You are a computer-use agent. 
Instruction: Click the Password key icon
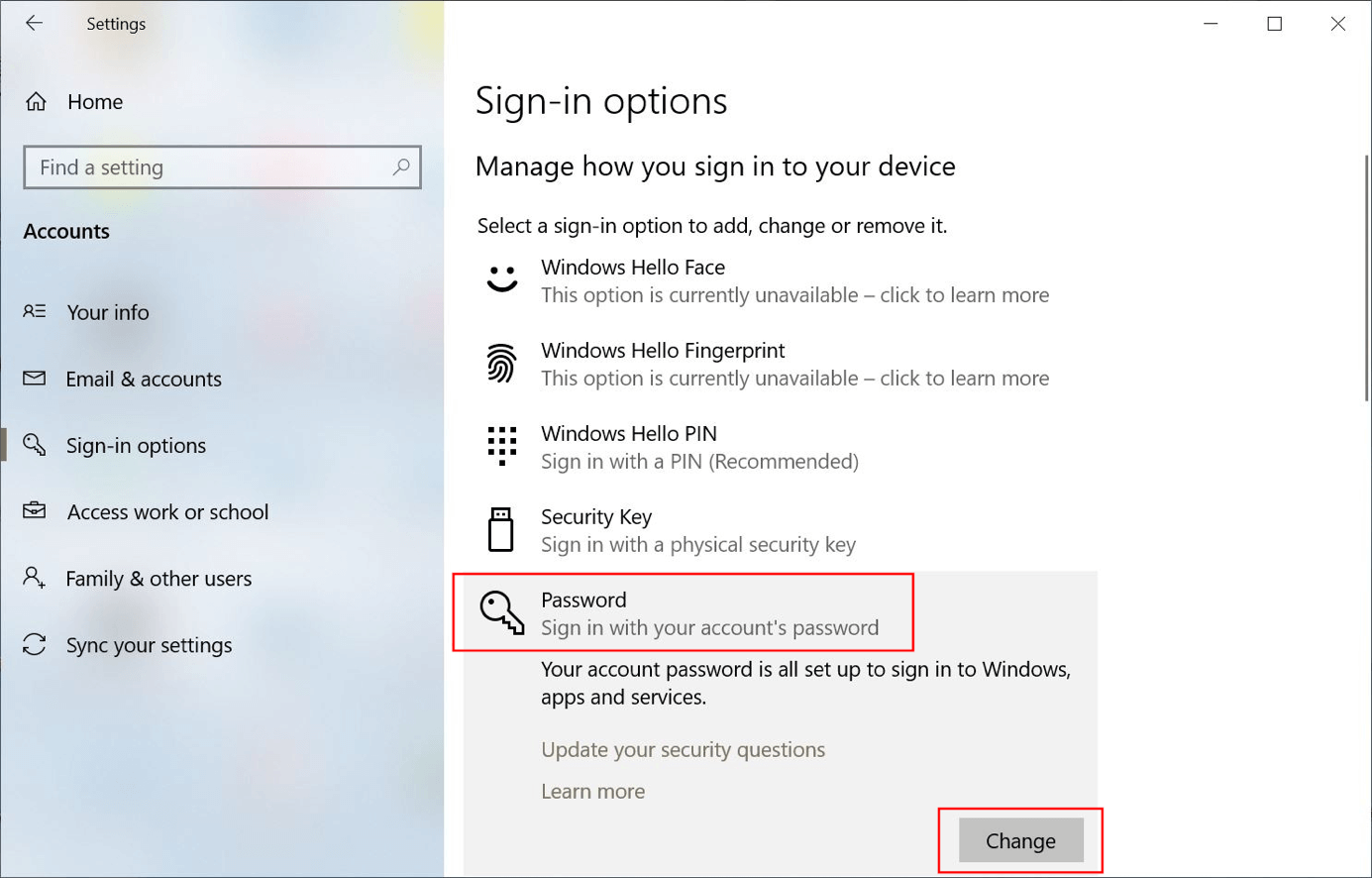(502, 611)
